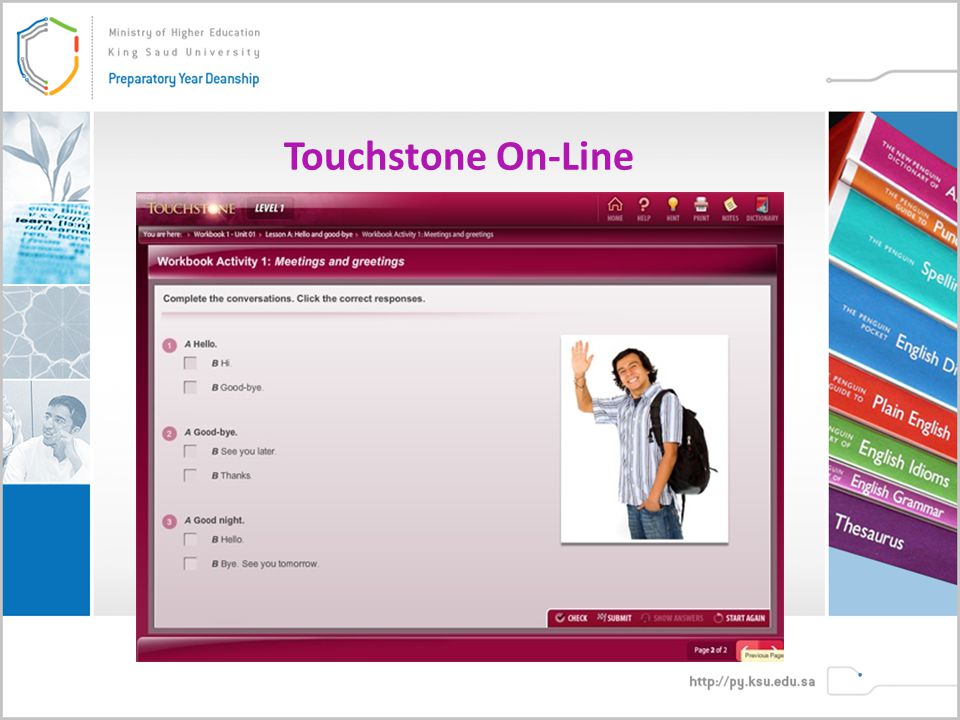Open 'Workbook 1 - Unit 01' breadcrumb
Viewport: 960px width, 720px height.
[x=225, y=234]
